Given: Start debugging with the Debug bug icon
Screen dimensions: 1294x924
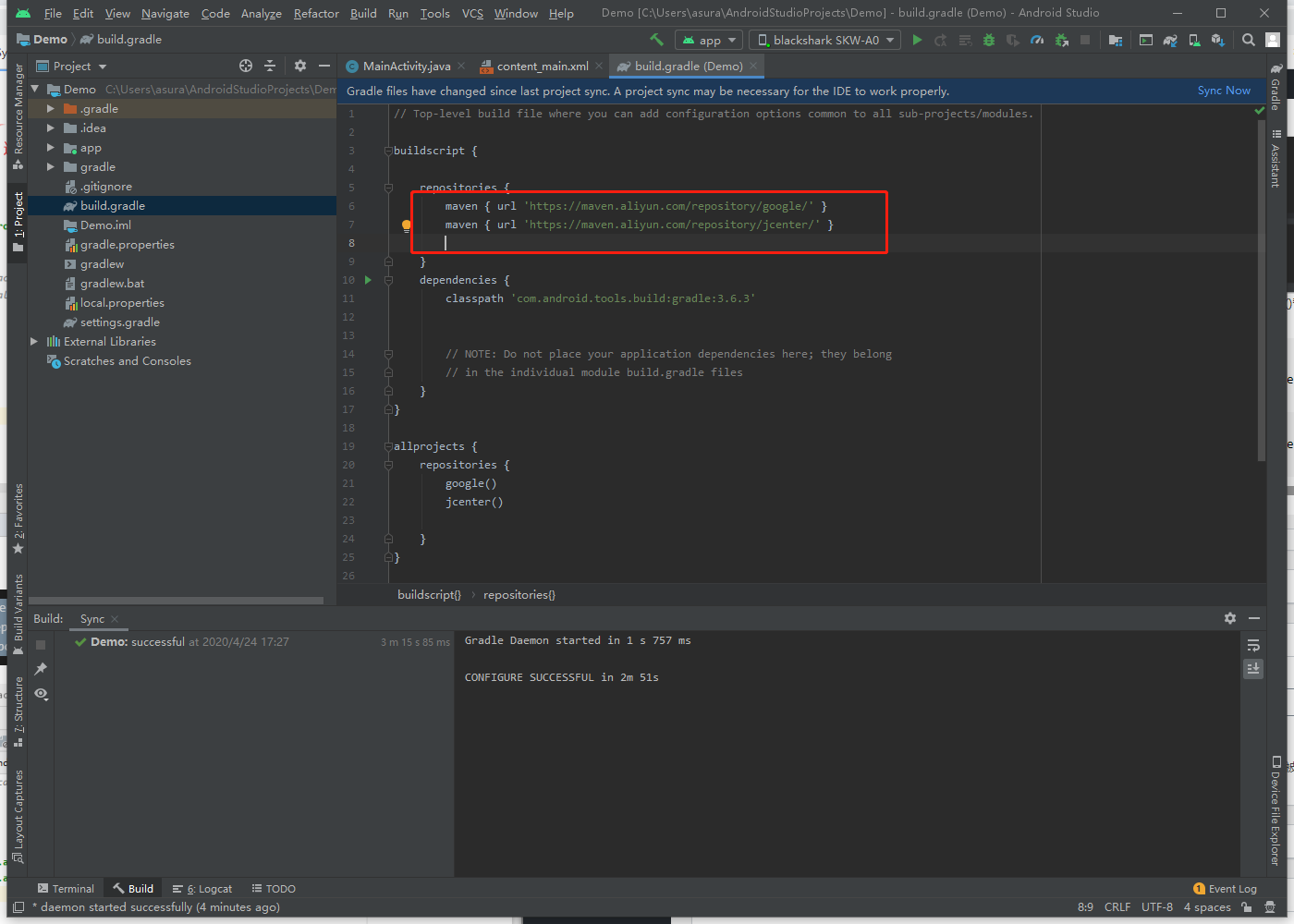Looking at the screenshot, I should pyautogui.click(x=989, y=40).
